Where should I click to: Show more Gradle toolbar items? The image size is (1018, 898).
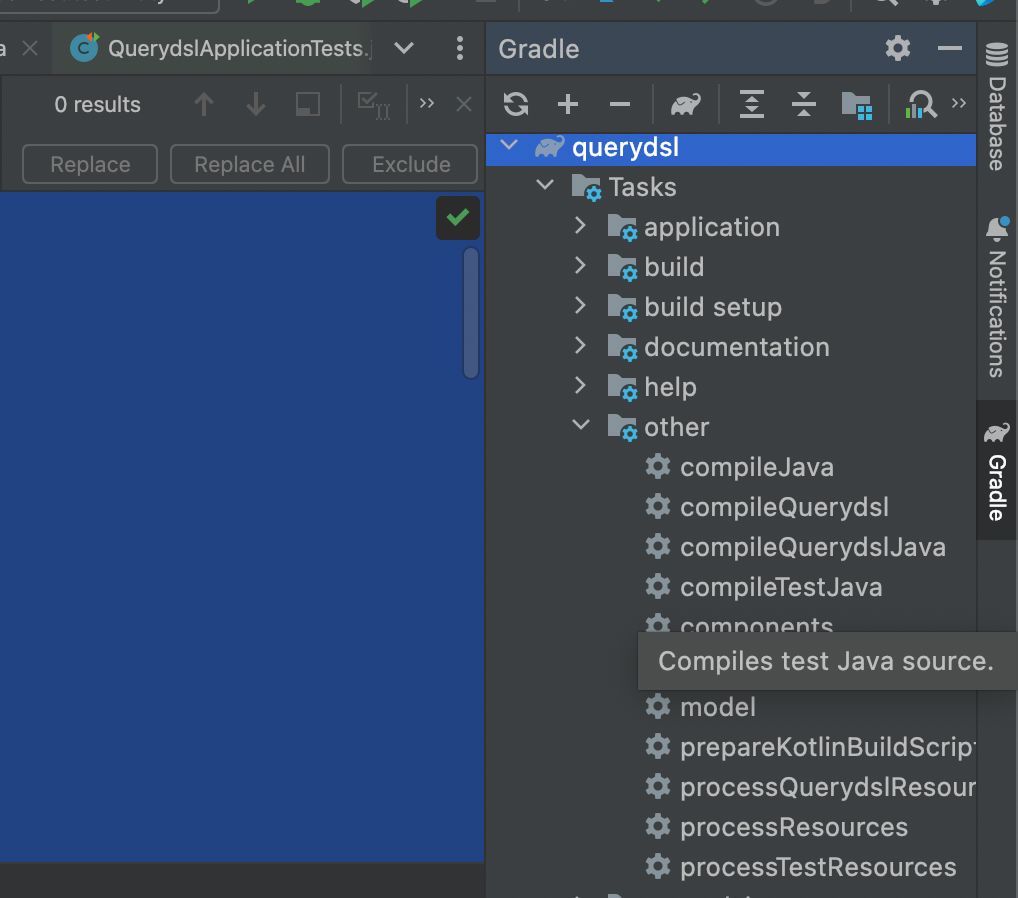[958, 103]
